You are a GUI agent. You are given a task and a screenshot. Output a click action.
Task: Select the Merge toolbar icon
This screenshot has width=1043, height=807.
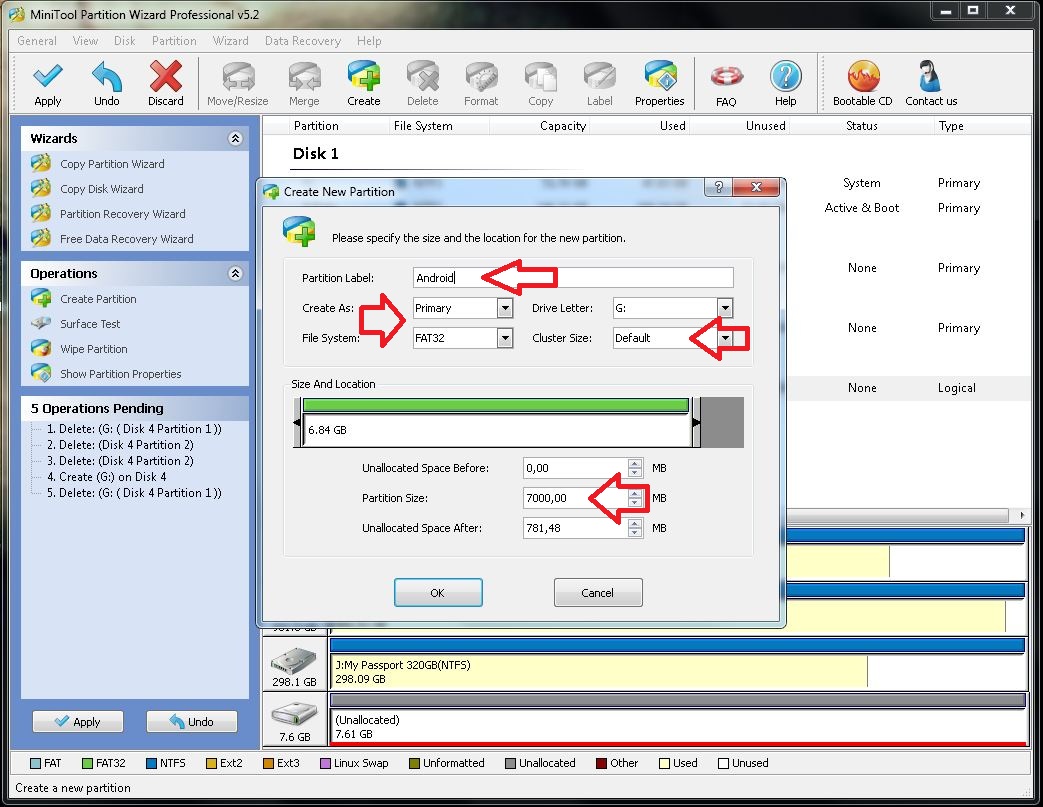click(304, 83)
